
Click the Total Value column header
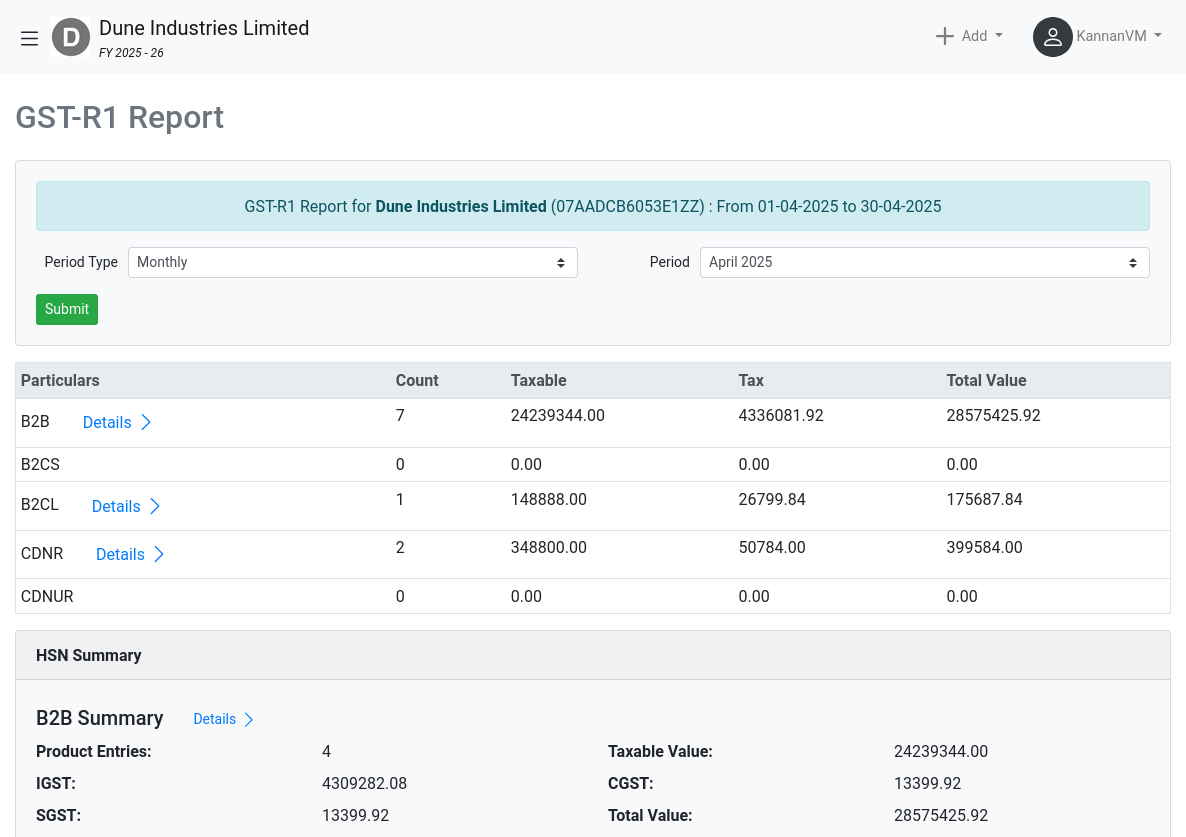pos(986,380)
